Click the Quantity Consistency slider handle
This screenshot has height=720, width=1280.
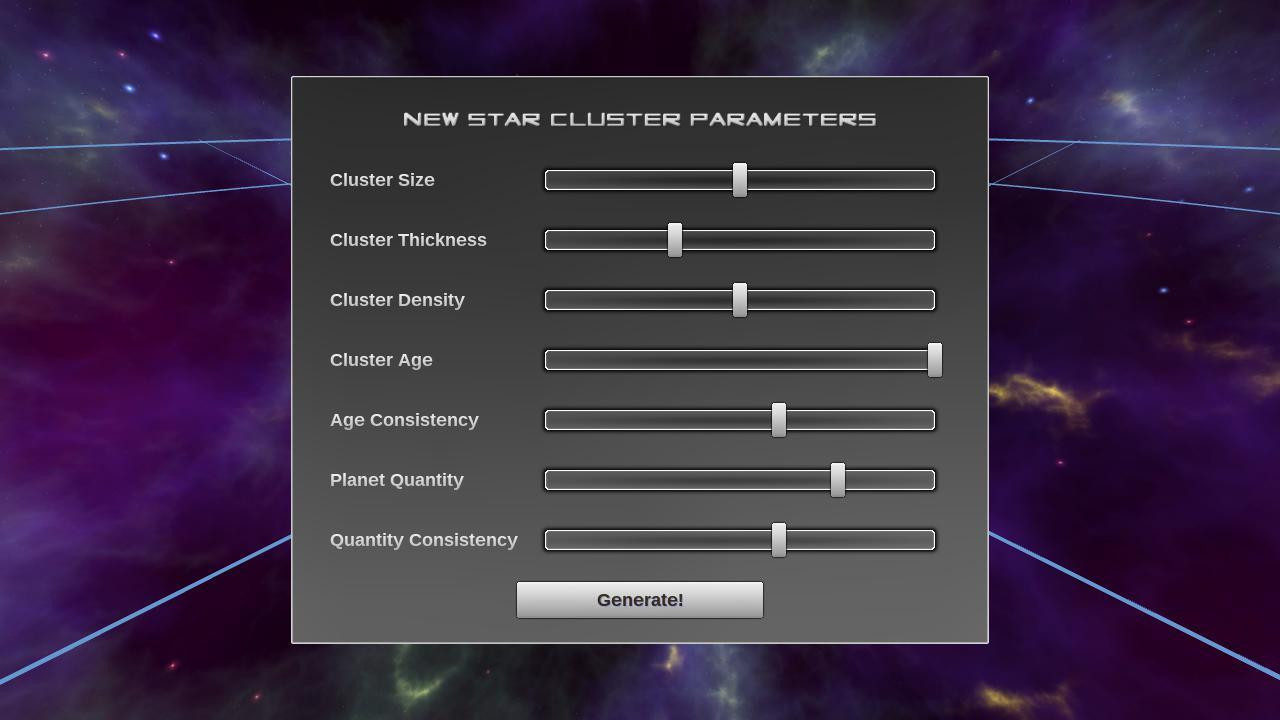coord(779,540)
